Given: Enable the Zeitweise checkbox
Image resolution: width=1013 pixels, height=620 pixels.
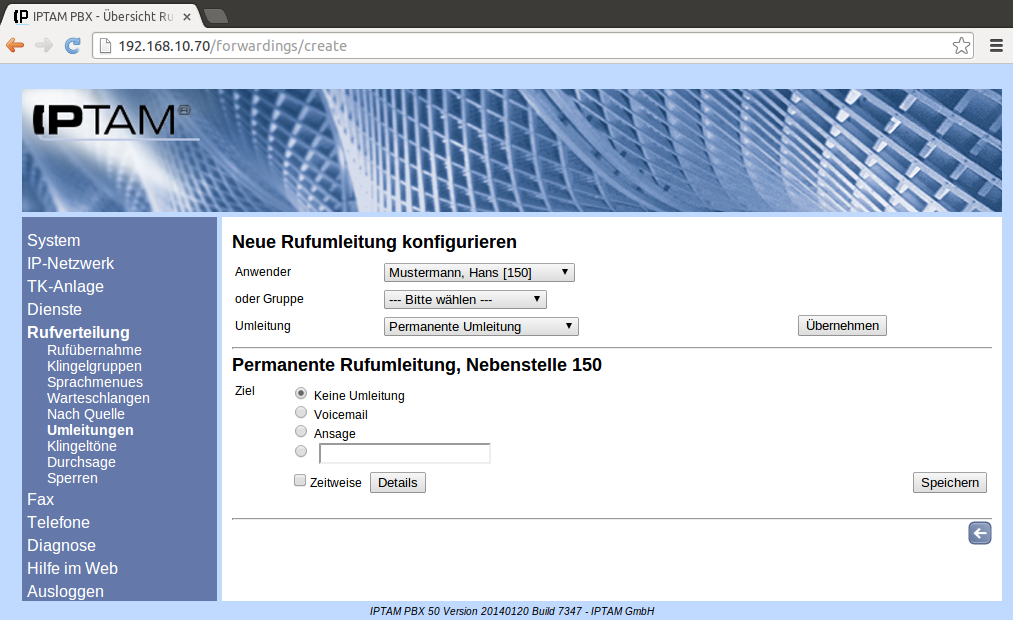Looking at the screenshot, I should pos(300,481).
